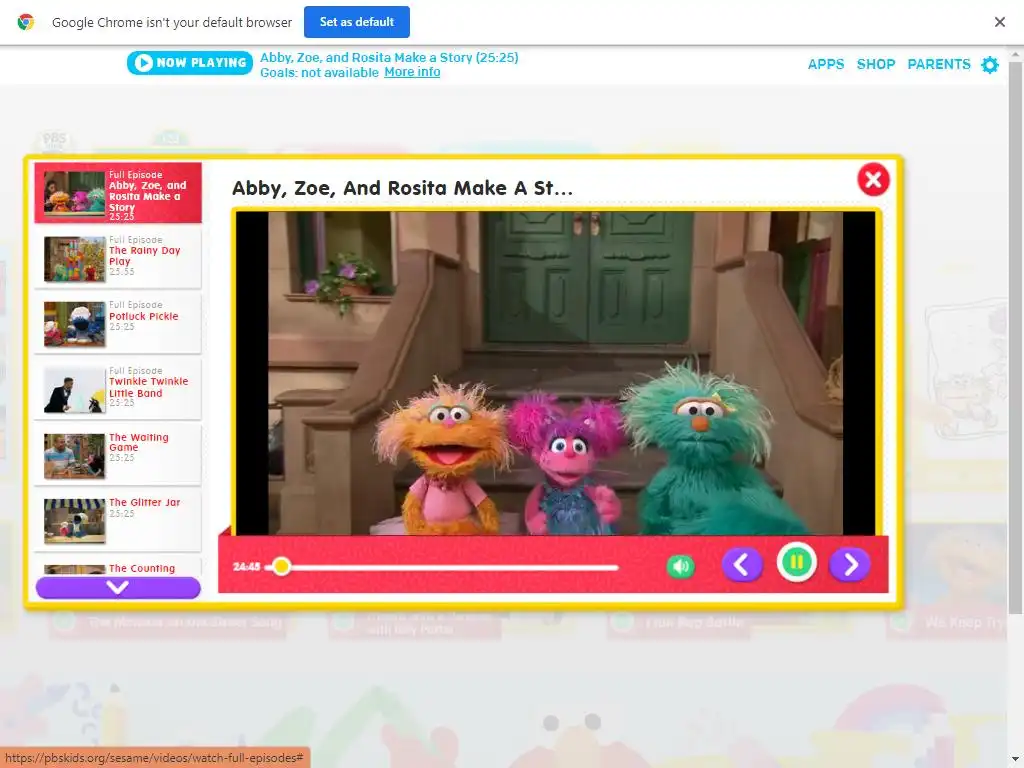Skip to next video with purple right arrow
Viewport: 1024px width, 768px height.
(850, 564)
